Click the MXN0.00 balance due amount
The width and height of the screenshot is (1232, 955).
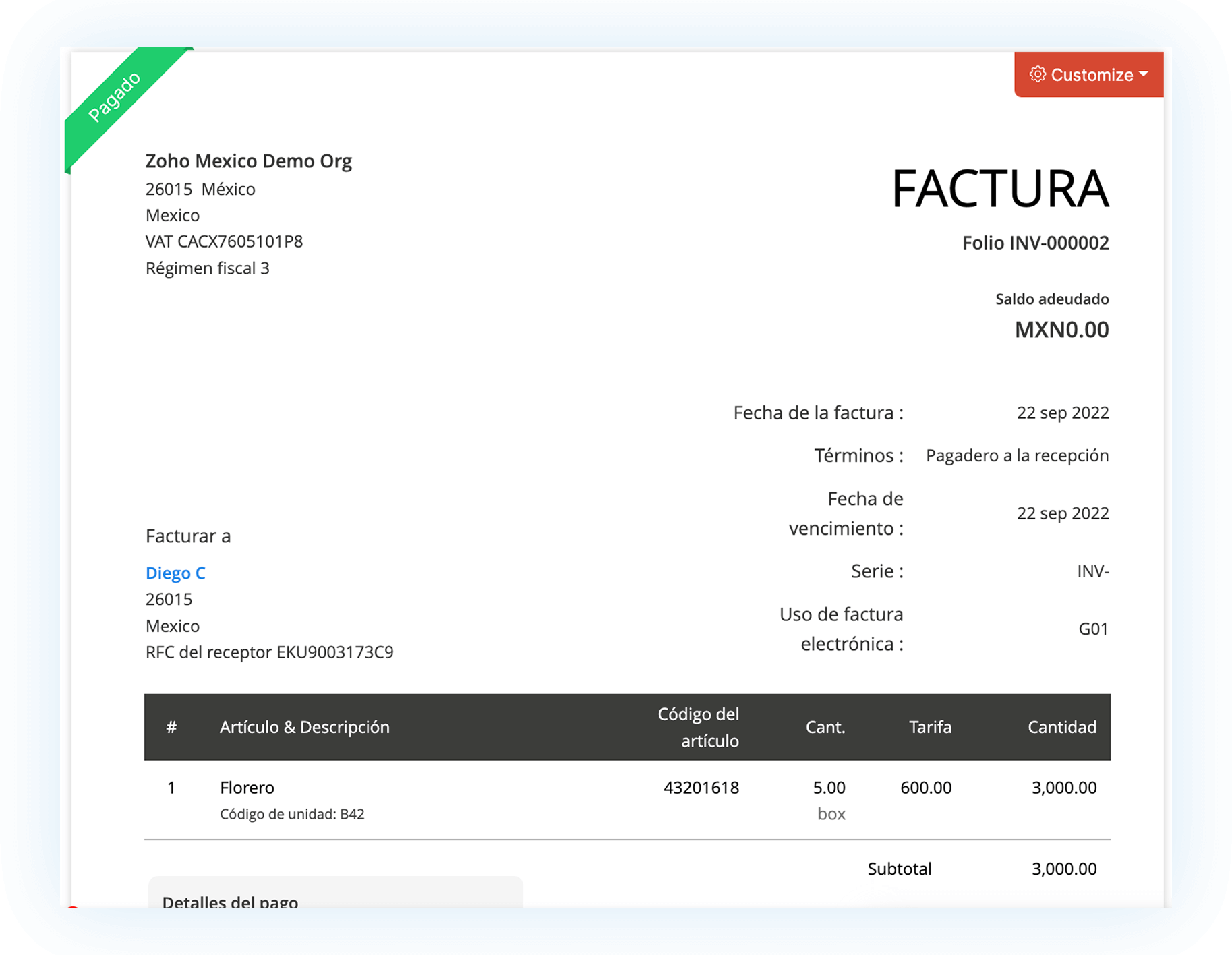(1061, 330)
